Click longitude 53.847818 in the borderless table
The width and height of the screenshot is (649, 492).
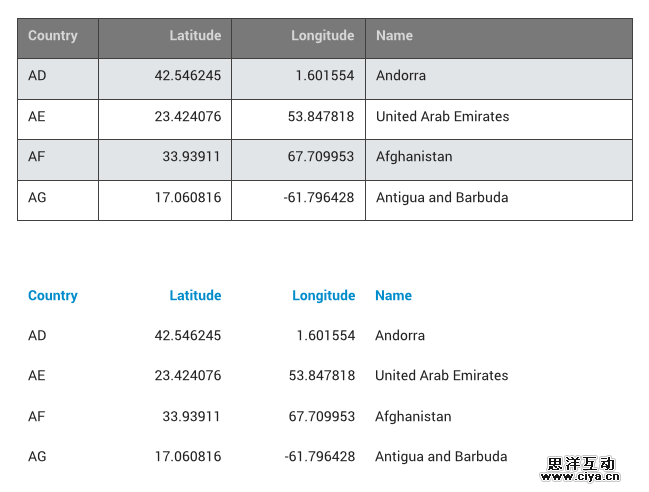point(321,376)
